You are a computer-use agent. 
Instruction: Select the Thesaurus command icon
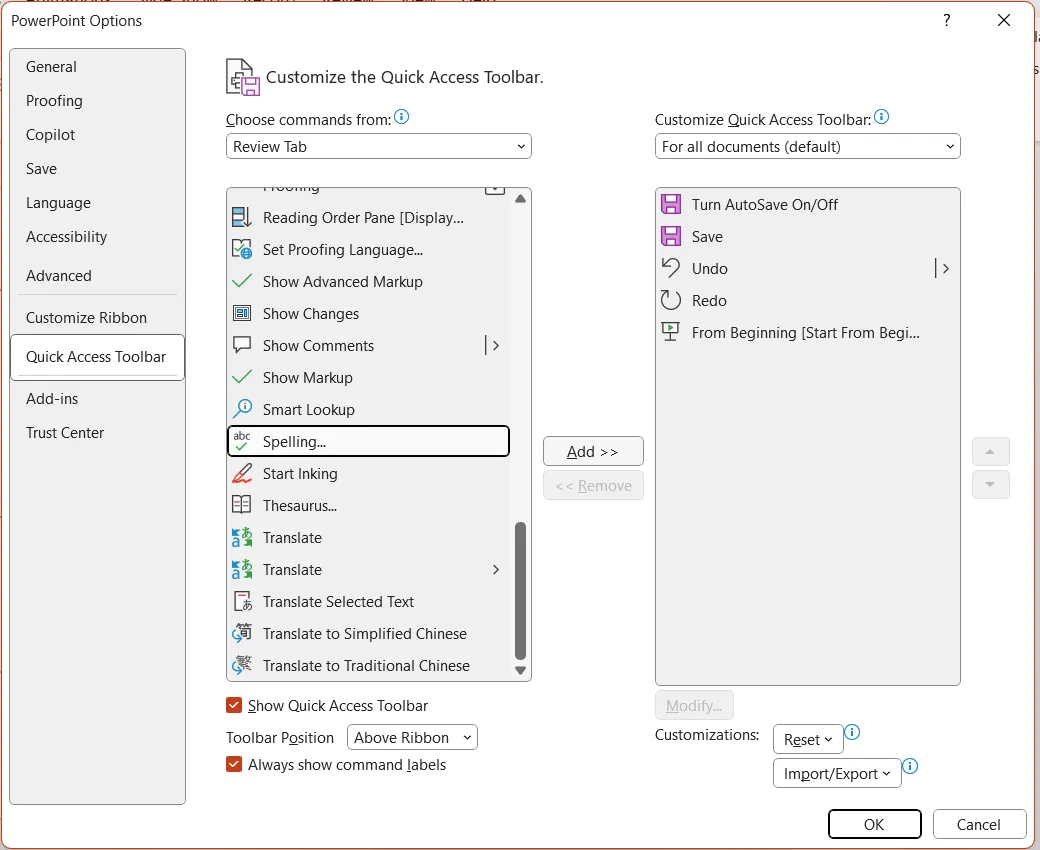(x=240, y=505)
